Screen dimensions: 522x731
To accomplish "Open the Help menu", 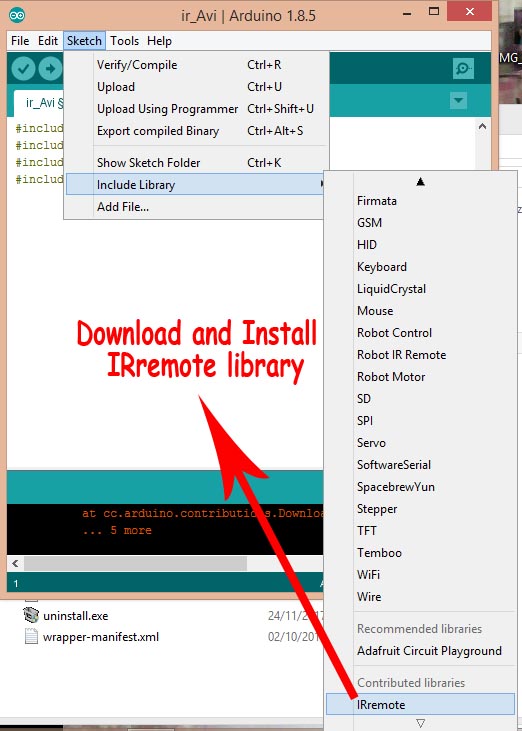I will click(x=159, y=41).
